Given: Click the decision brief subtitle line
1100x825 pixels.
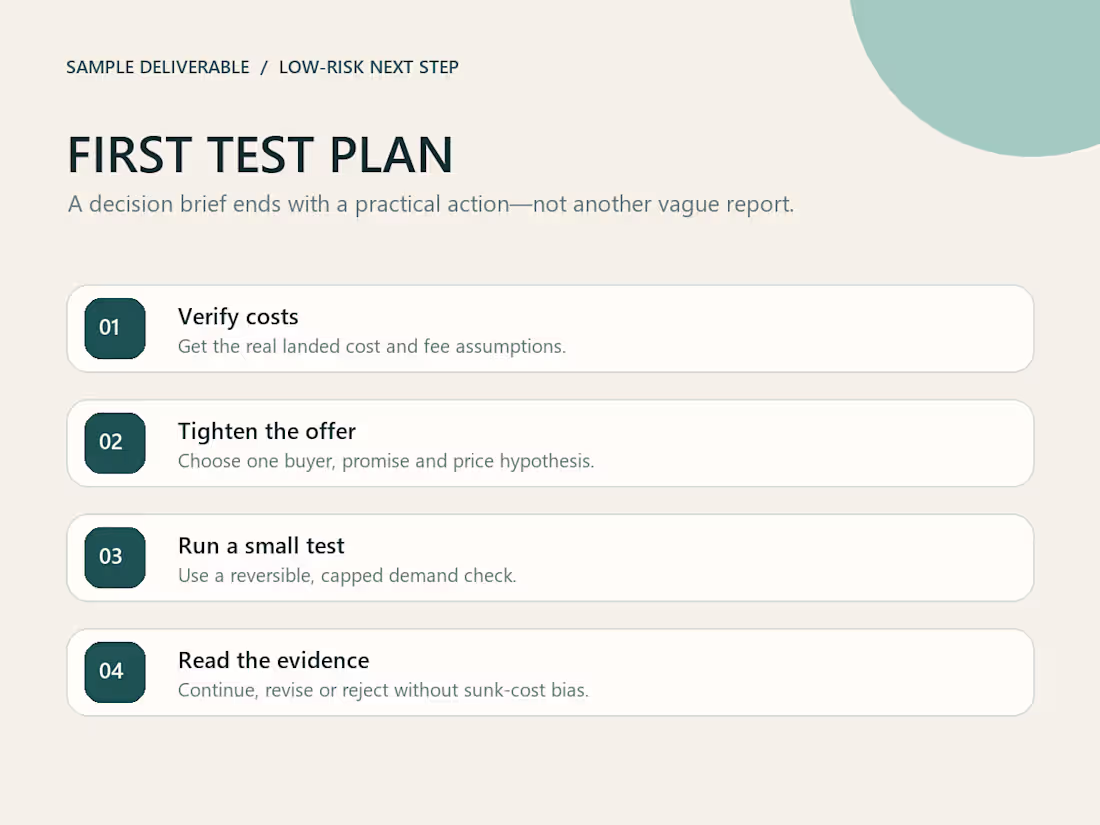Looking at the screenshot, I should tap(431, 204).
